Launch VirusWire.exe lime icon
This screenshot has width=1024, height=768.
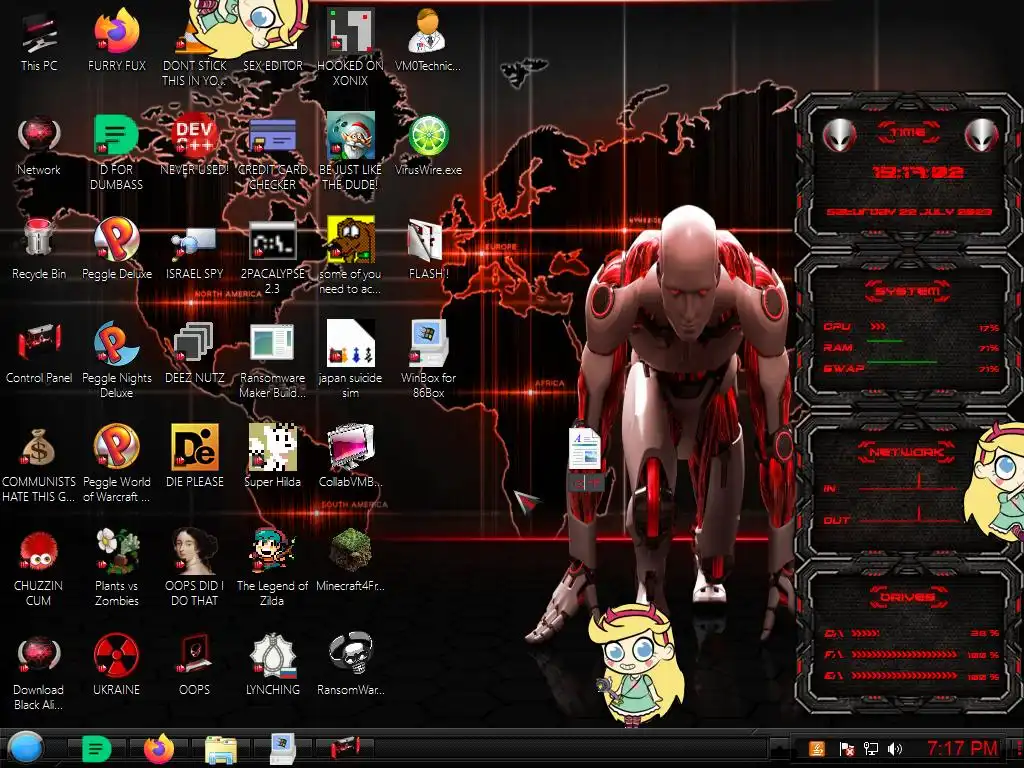point(428,145)
